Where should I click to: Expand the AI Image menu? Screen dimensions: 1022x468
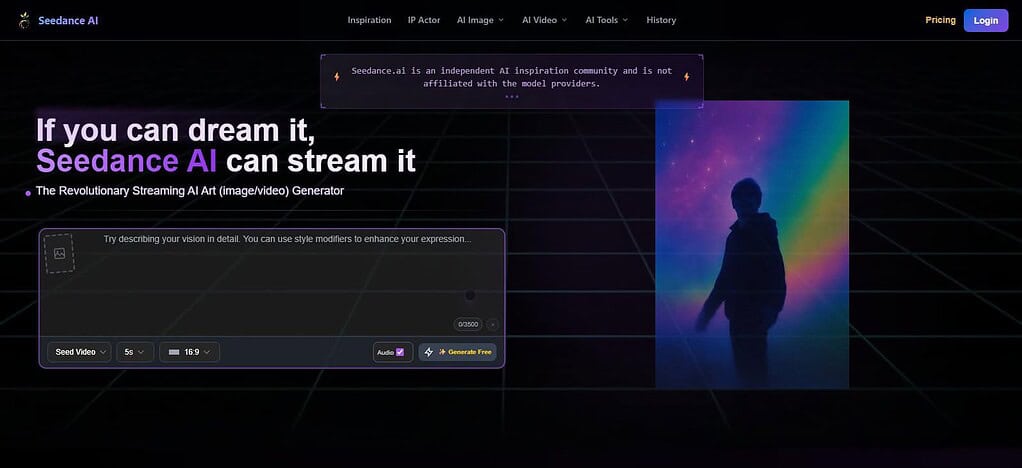(480, 20)
